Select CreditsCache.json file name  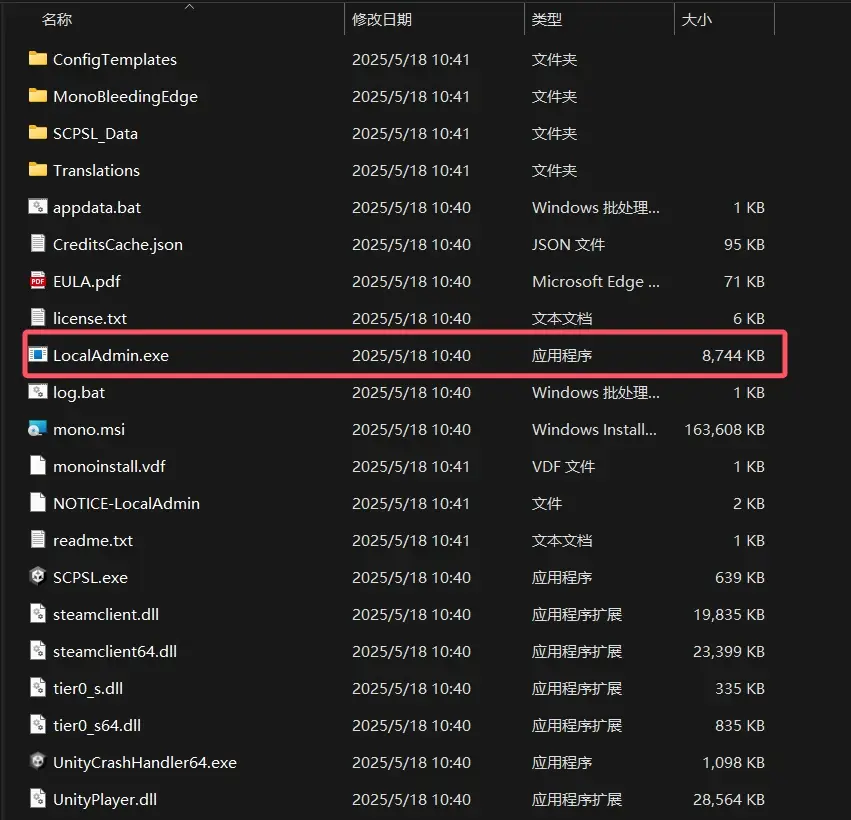pos(118,245)
